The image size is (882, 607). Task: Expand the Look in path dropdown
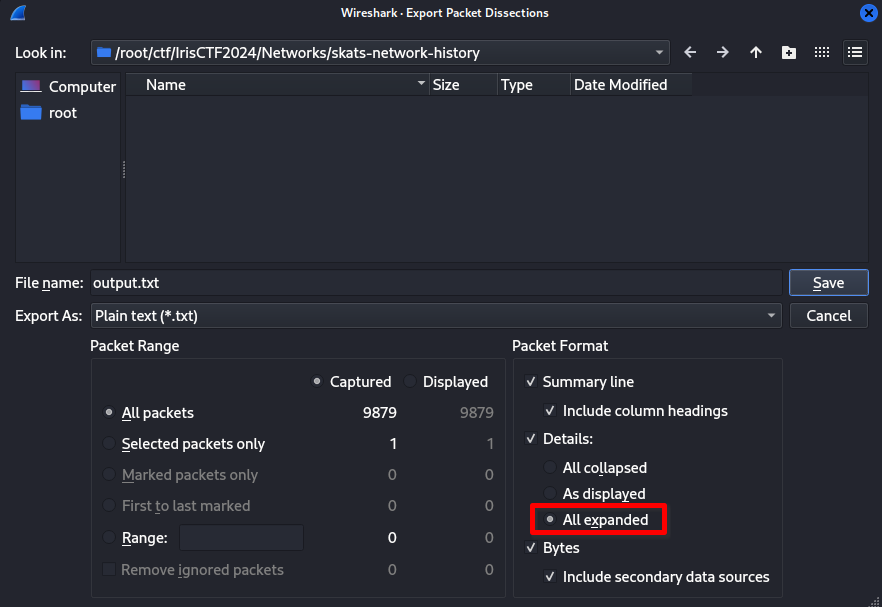(x=659, y=52)
